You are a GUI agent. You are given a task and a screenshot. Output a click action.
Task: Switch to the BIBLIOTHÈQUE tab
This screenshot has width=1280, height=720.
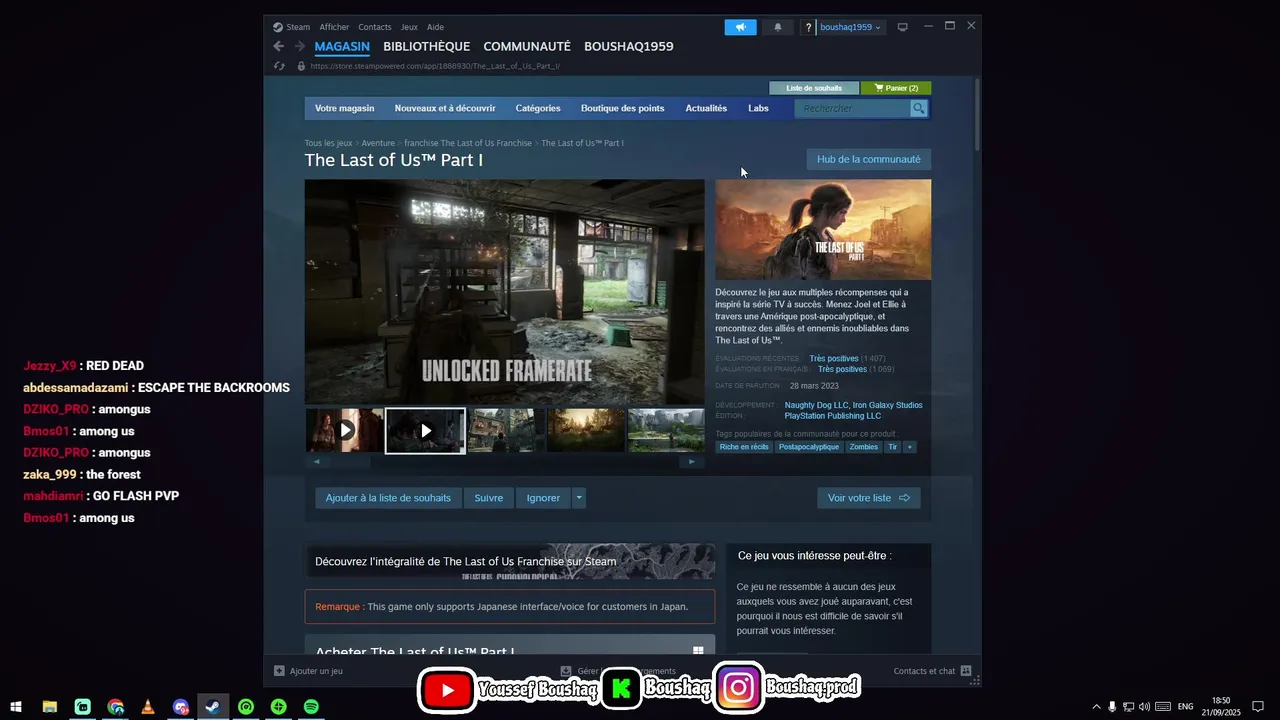coord(426,46)
